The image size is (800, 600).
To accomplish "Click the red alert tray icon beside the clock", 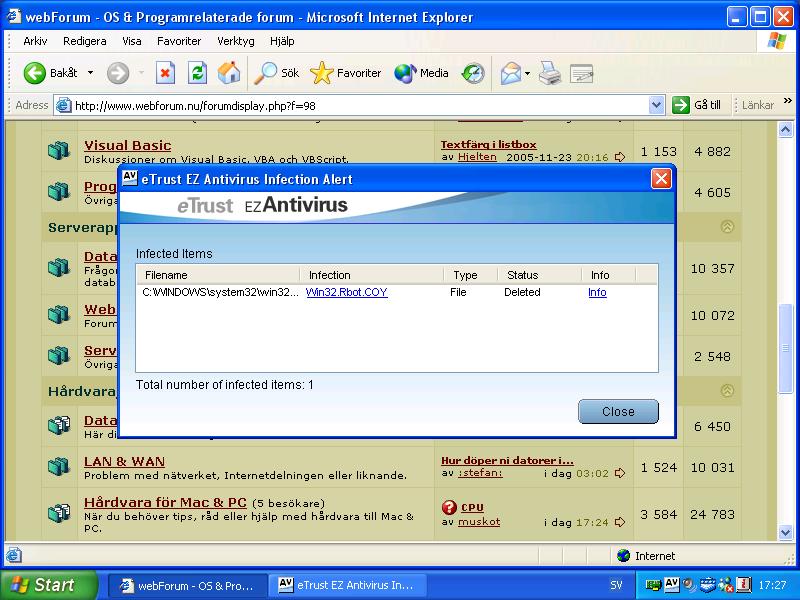I will (x=743, y=584).
